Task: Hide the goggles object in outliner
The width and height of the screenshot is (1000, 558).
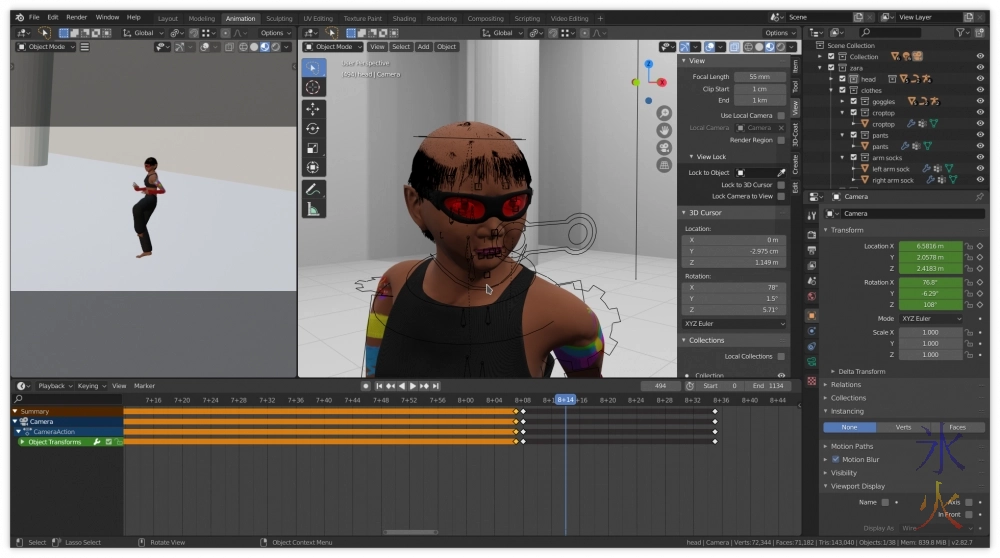Action: click(979, 102)
